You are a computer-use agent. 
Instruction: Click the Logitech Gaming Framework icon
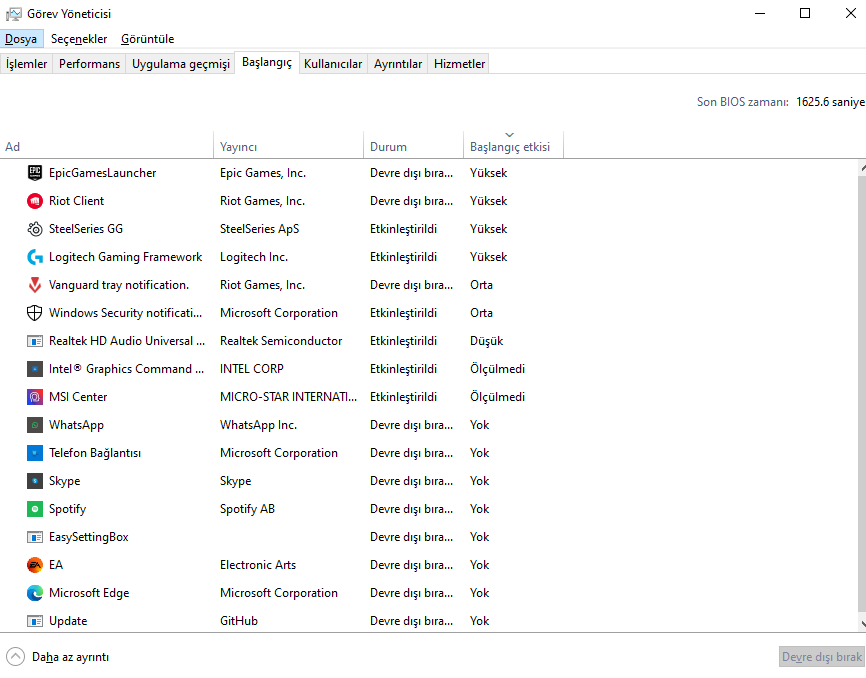click(35, 257)
